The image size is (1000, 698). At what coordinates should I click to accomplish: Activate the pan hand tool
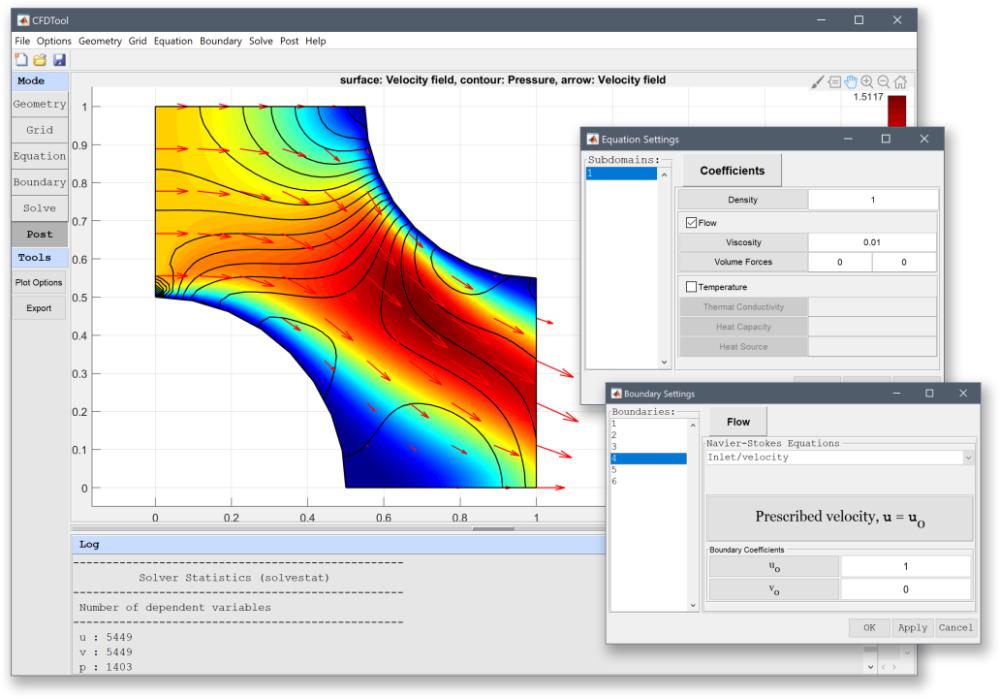pyautogui.click(x=851, y=82)
